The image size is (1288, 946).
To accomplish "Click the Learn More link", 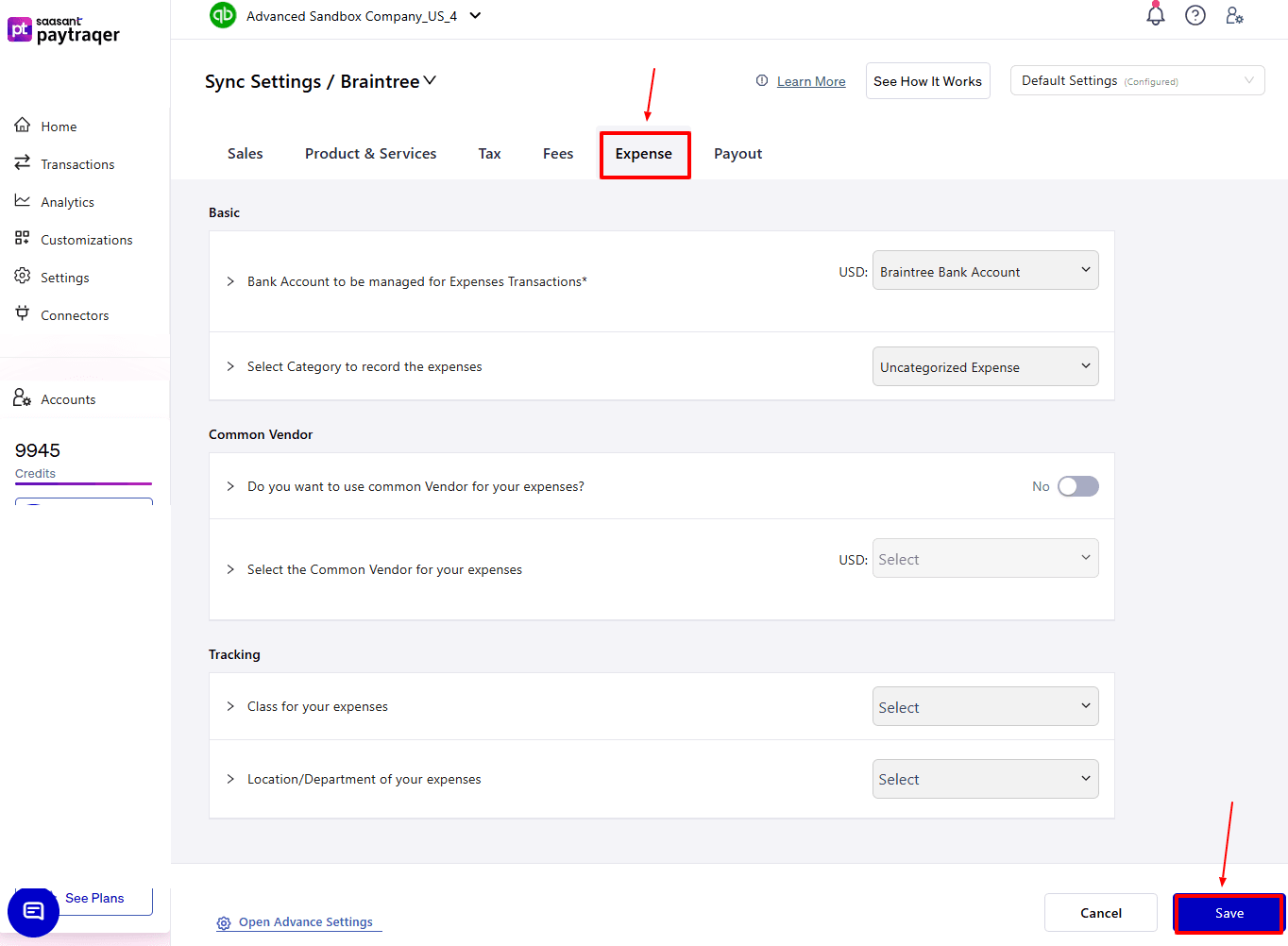I will [x=811, y=81].
